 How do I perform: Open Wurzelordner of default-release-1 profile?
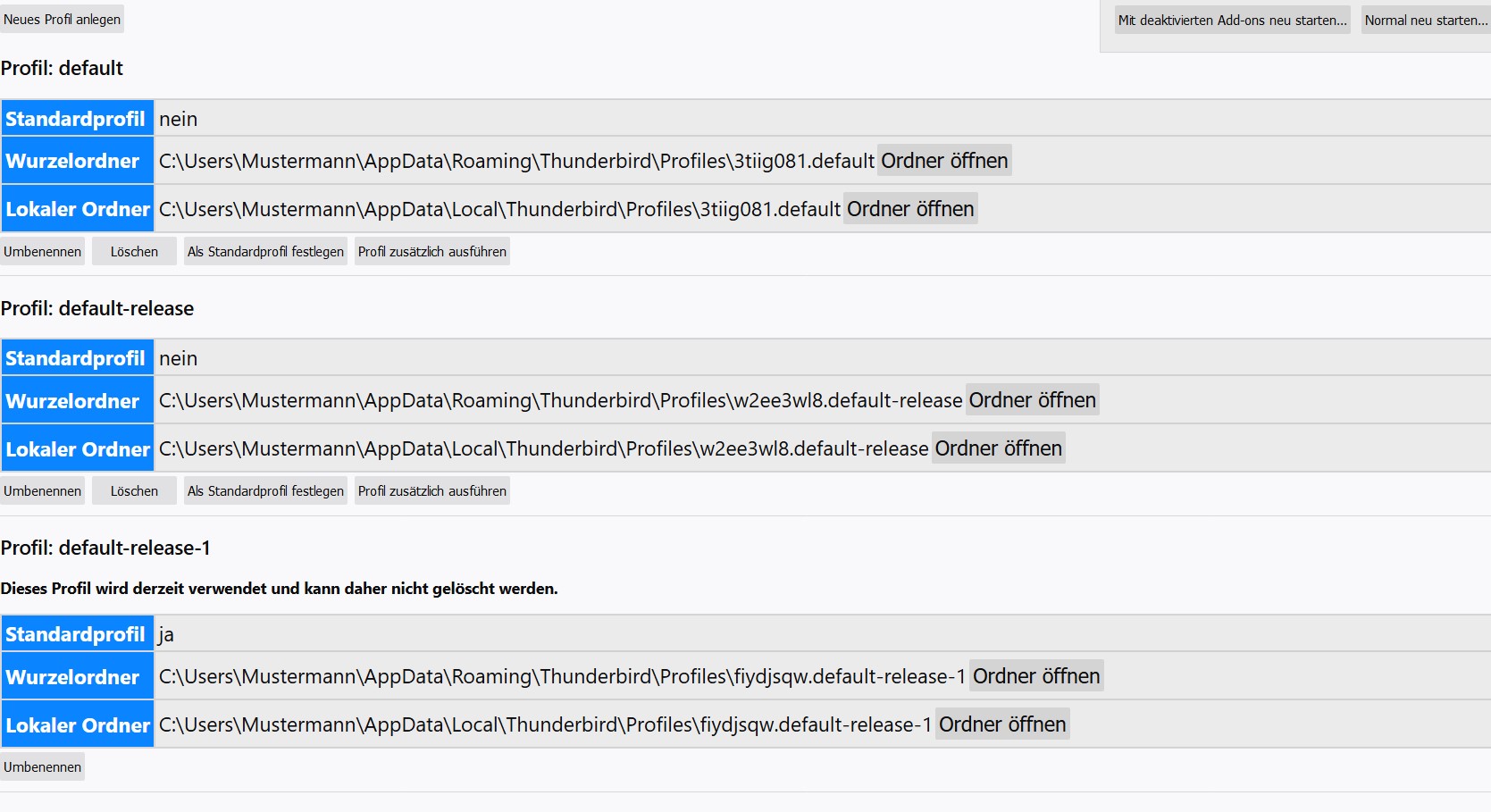(x=1035, y=676)
